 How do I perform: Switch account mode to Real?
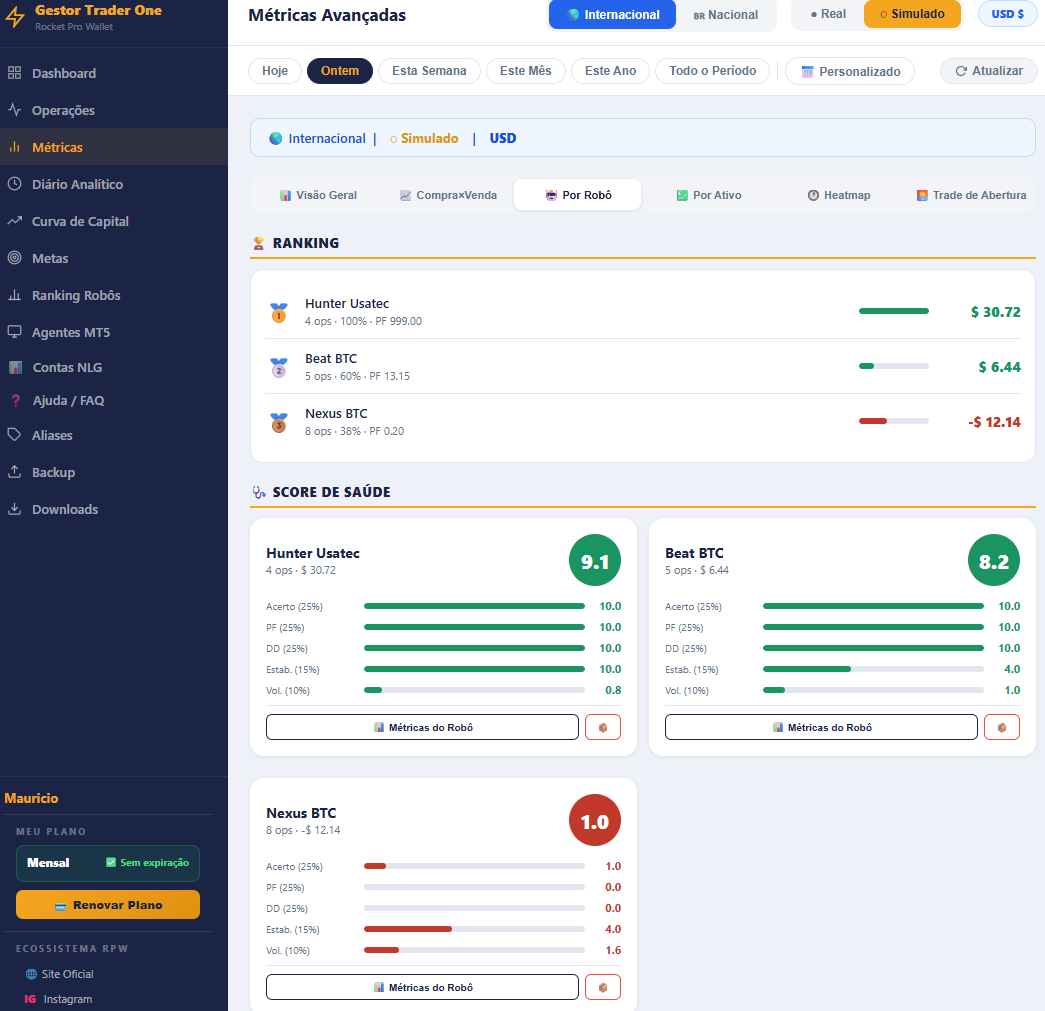click(x=828, y=14)
